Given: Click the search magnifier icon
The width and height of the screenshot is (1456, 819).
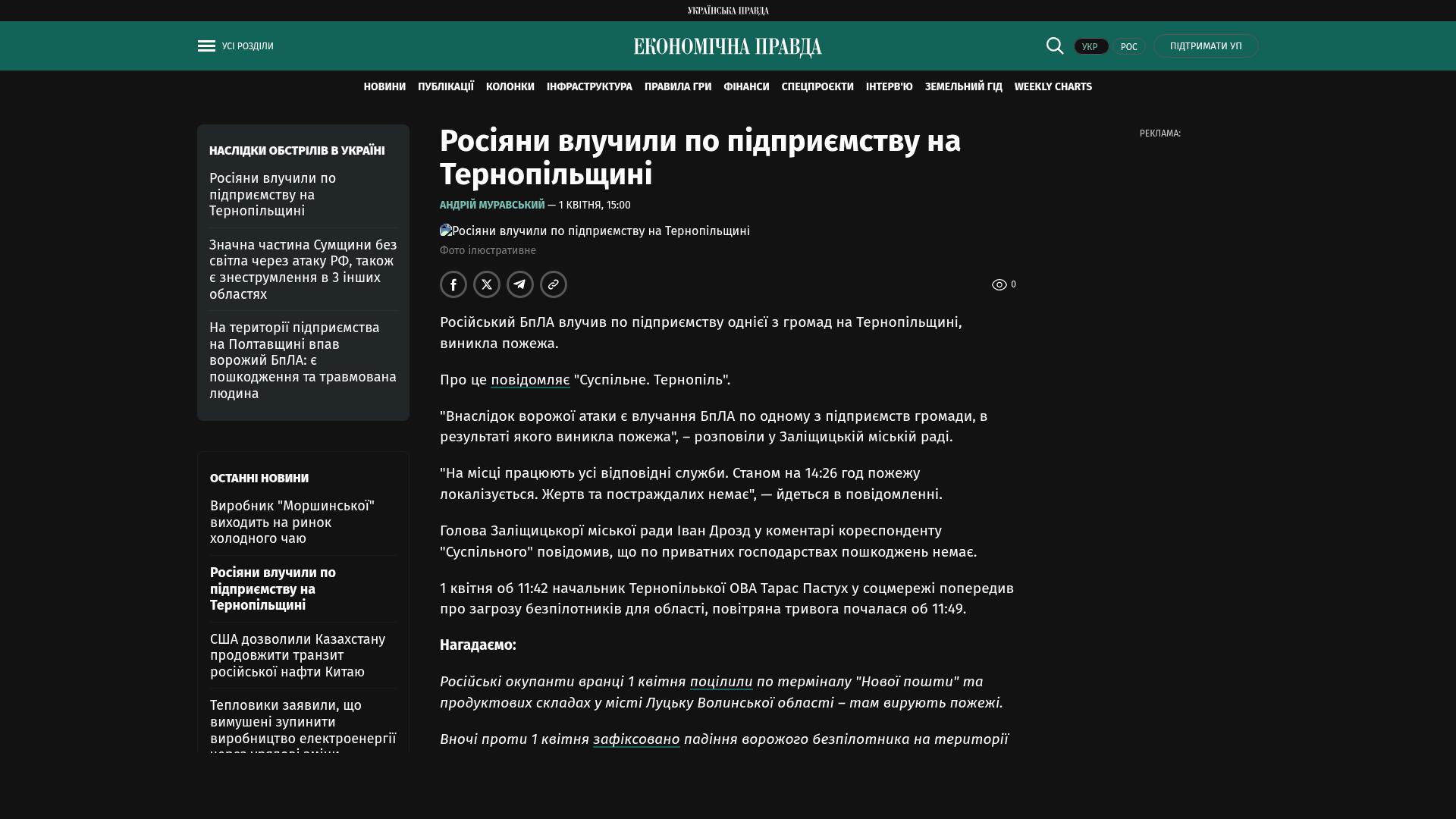Looking at the screenshot, I should pos(1055,46).
